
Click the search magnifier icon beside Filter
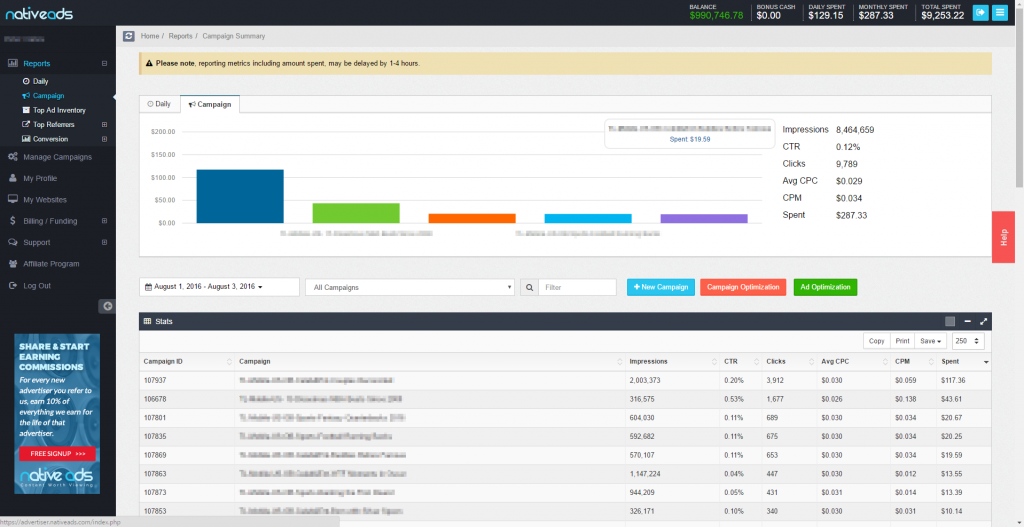pos(529,287)
